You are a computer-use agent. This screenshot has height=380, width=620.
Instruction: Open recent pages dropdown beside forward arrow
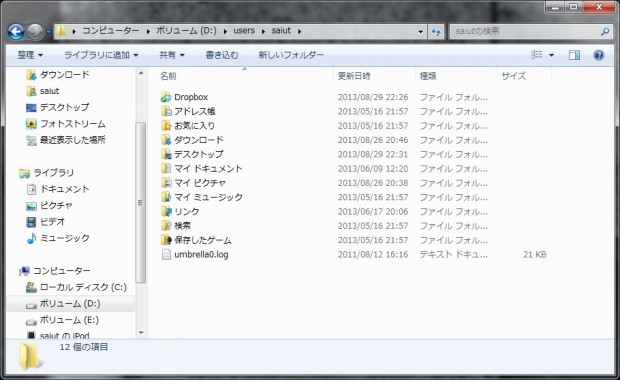click(x=48, y=31)
